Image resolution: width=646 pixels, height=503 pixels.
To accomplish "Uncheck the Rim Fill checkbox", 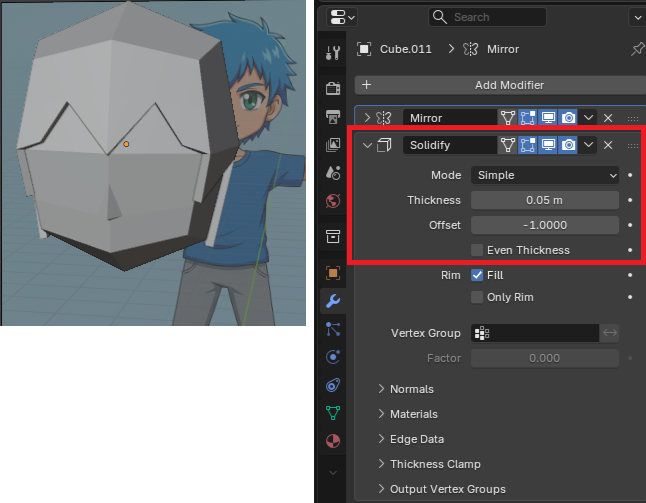I will click(x=477, y=274).
